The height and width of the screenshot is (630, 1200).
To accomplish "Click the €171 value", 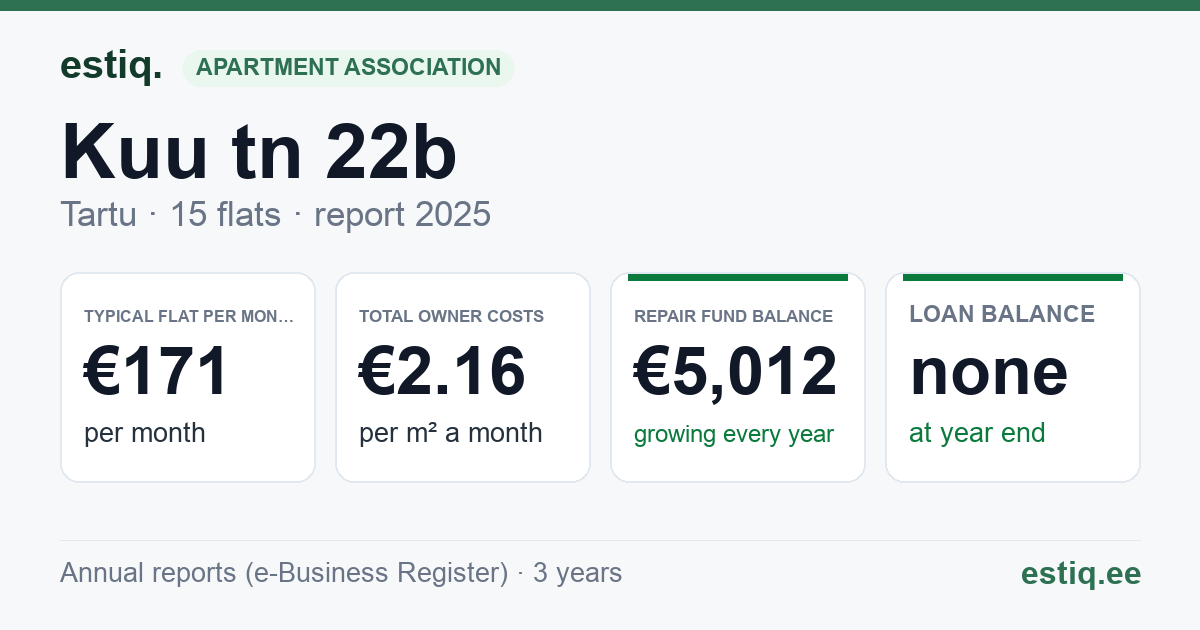I will pos(157,371).
